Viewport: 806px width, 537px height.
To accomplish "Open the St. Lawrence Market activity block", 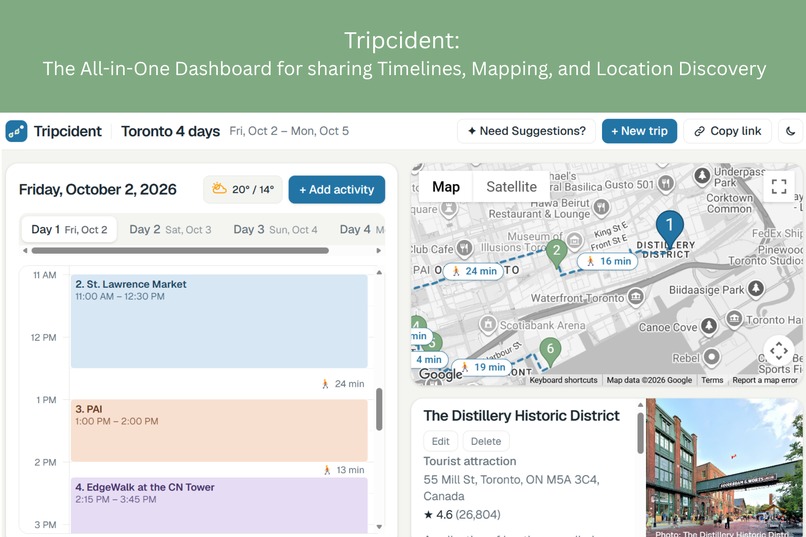I will pyautogui.click(x=219, y=321).
